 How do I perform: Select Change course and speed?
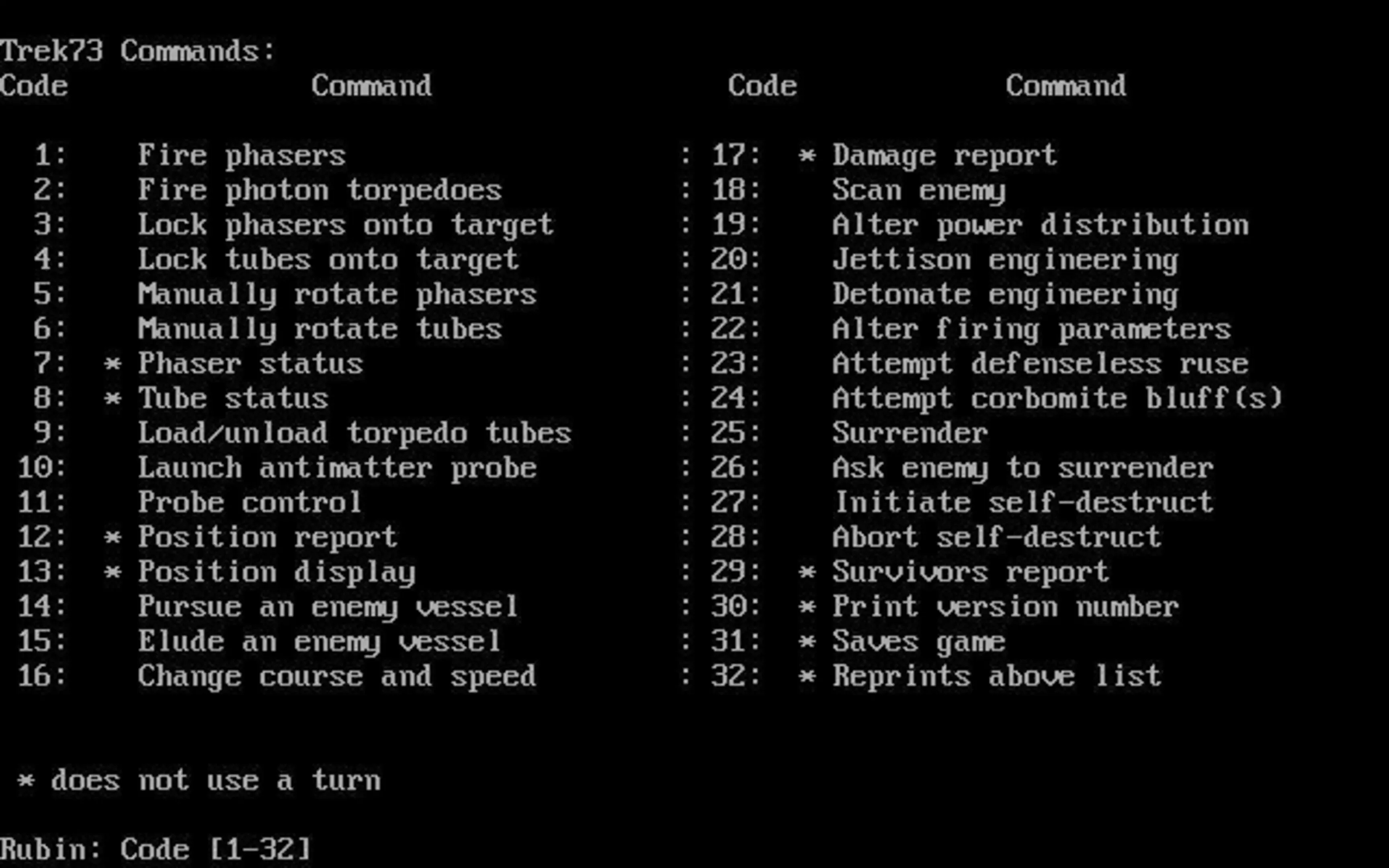pyautogui.click(x=337, y=676)
